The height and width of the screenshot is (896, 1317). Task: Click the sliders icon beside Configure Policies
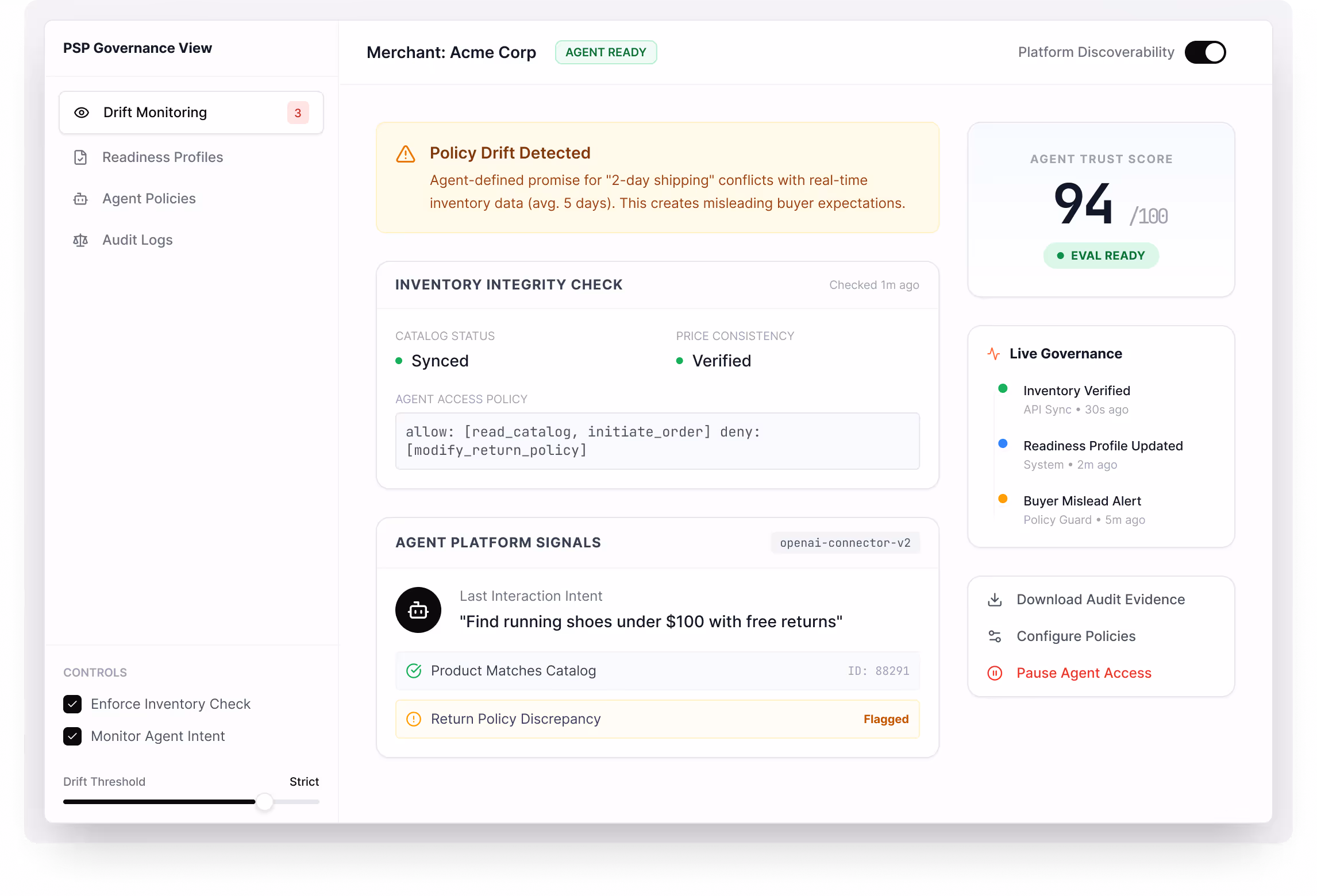pyautogui.click(x=995, y=636)
